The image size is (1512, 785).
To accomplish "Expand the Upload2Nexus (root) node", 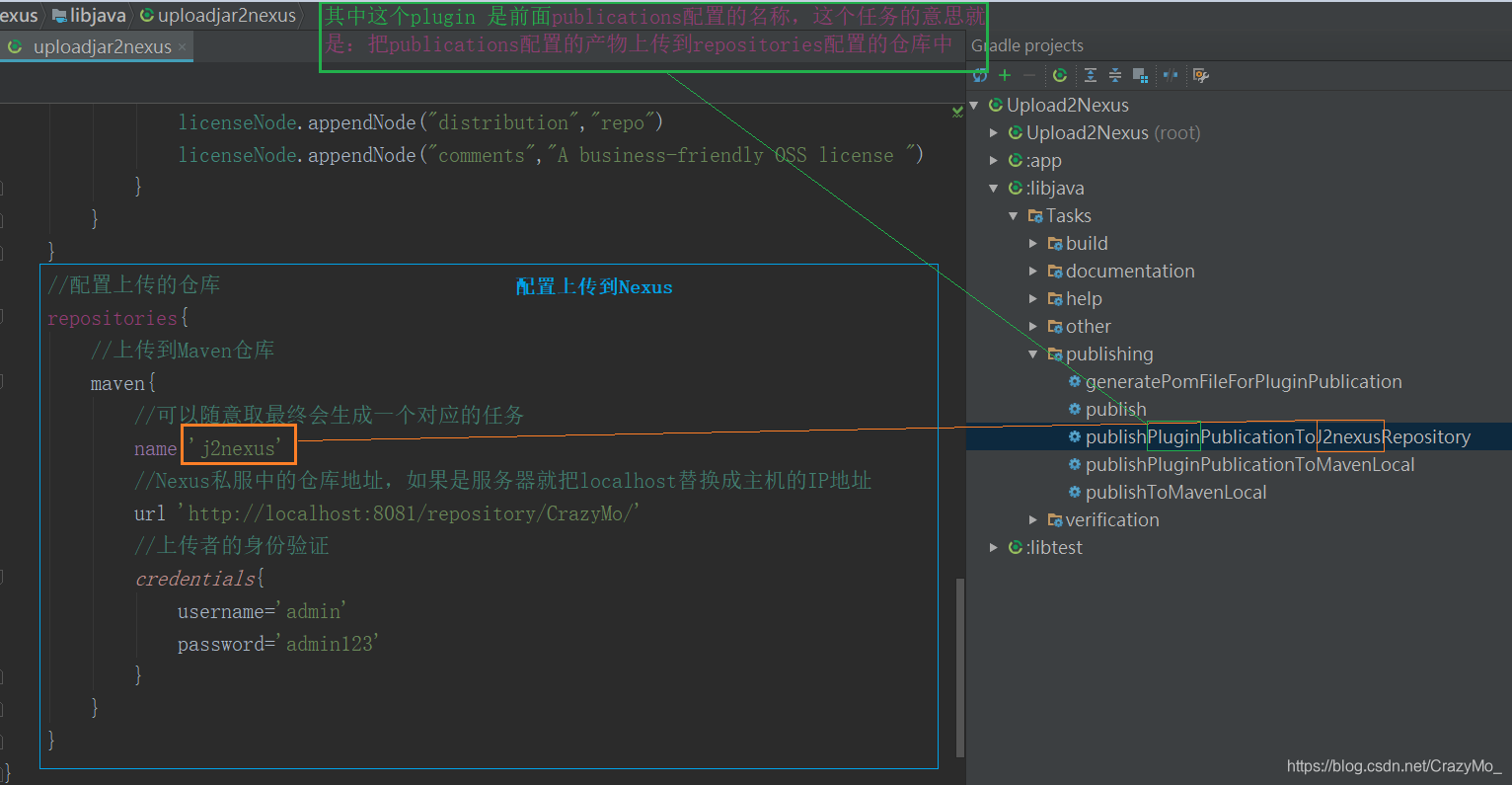I will (994, 132).
